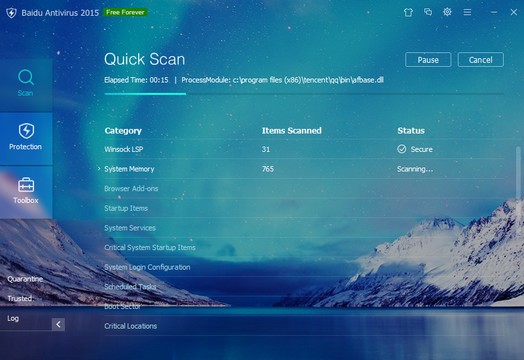Open the hamburger main menu

tap(467, 12)
